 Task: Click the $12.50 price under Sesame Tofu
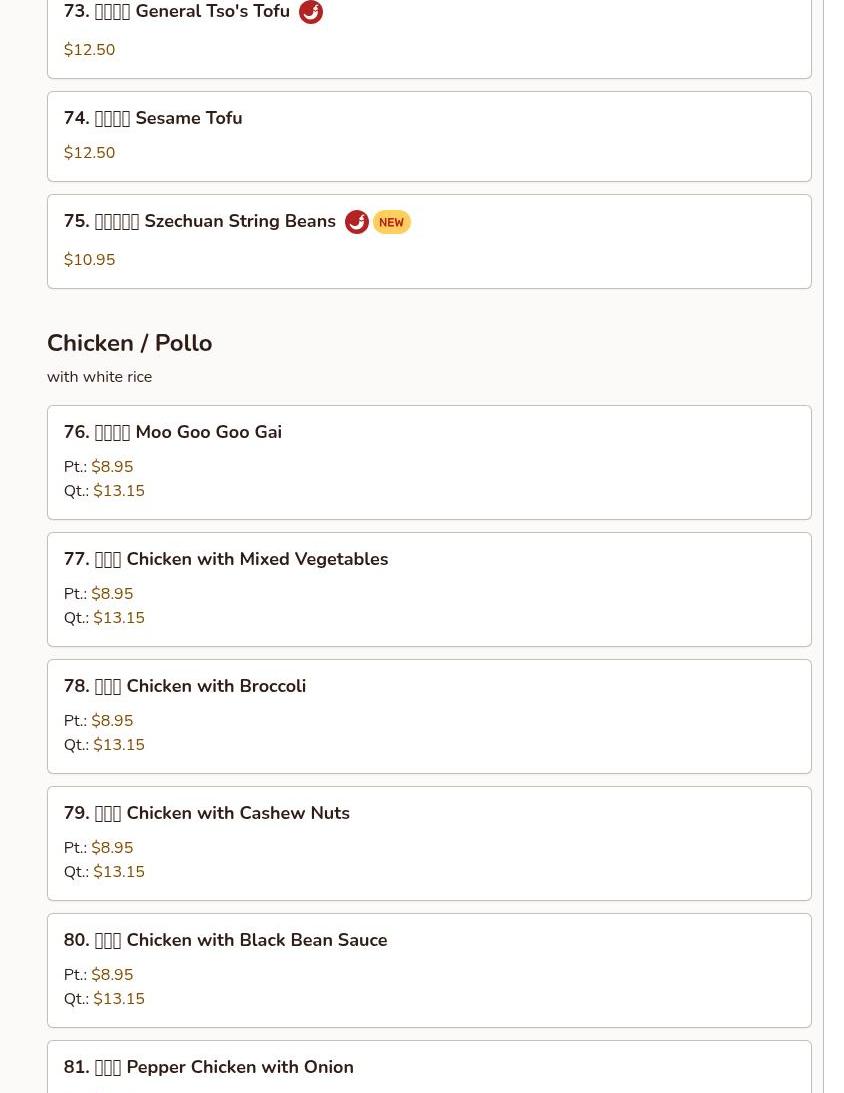pos(89,153)
